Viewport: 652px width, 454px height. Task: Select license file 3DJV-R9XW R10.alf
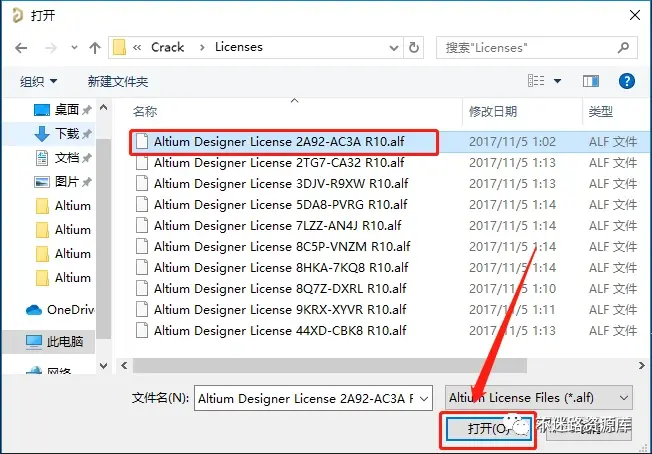(281, 183)
